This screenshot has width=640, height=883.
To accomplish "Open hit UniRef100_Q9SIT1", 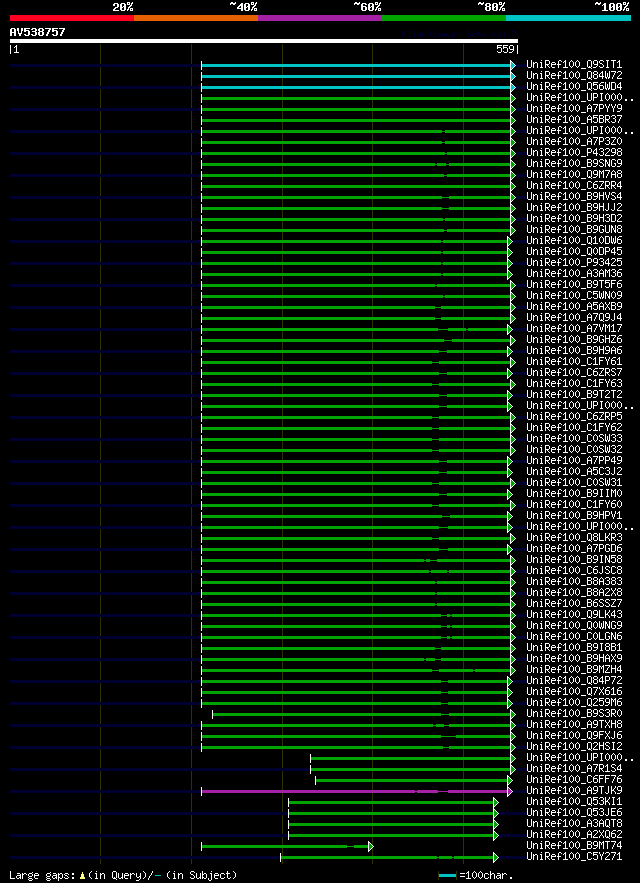I will click(574, 65).
